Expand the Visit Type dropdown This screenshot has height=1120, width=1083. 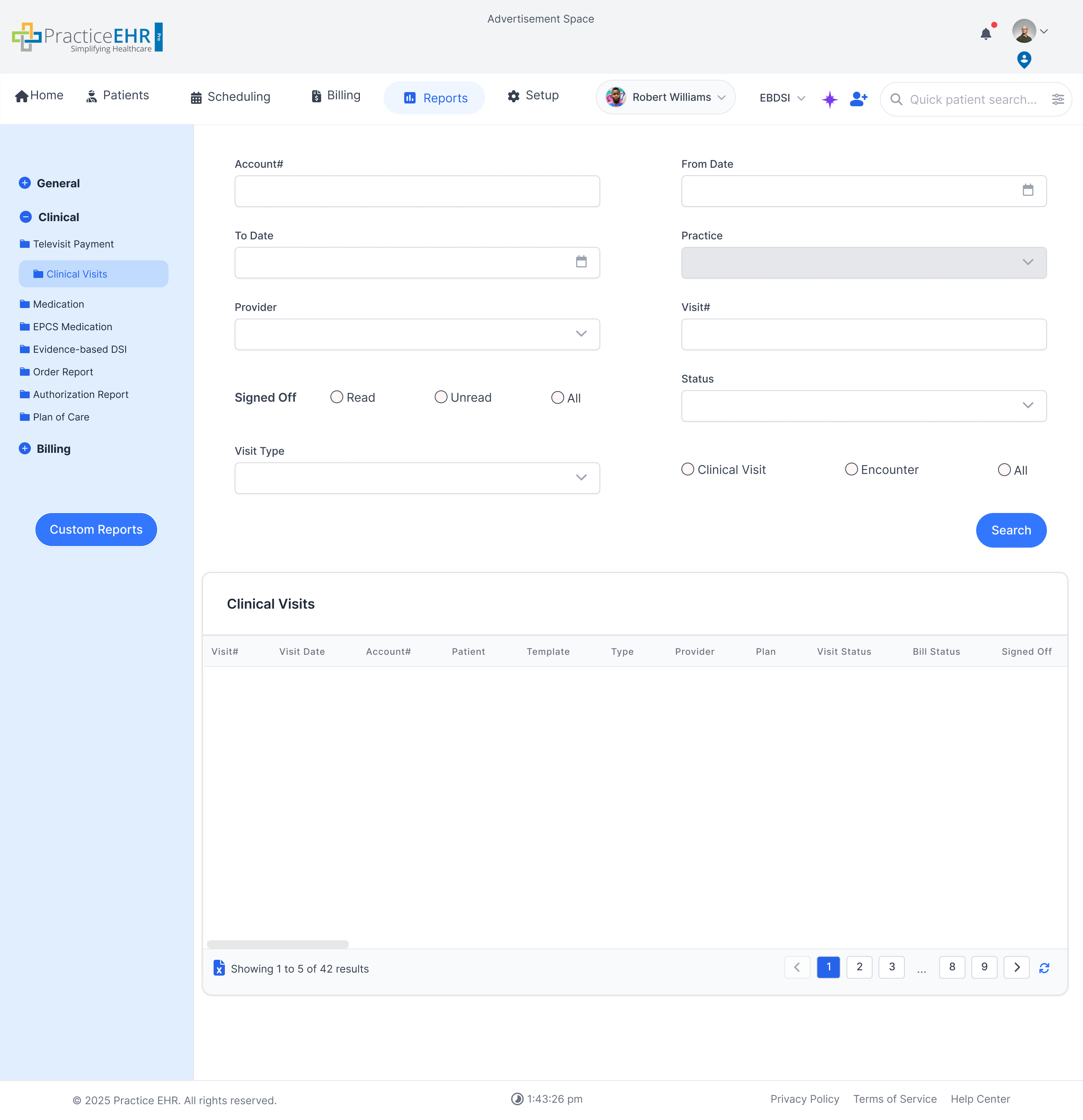point(417,478)
